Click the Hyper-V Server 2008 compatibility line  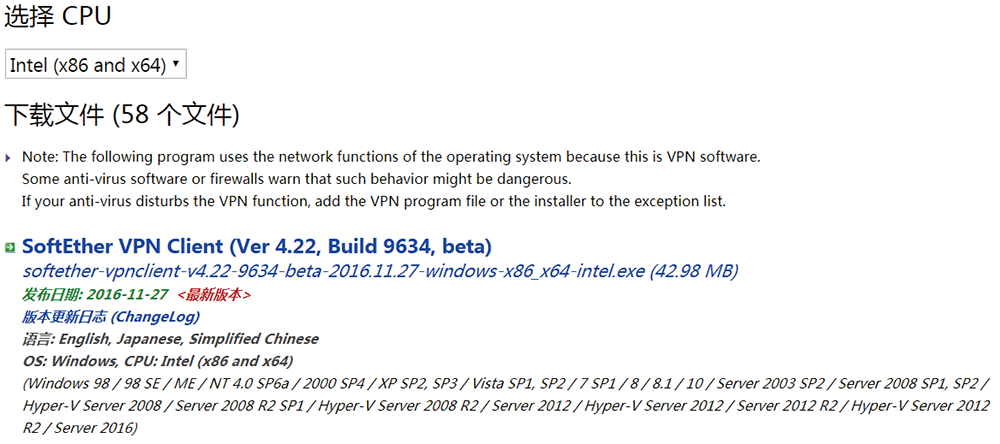tap(506, 406)
